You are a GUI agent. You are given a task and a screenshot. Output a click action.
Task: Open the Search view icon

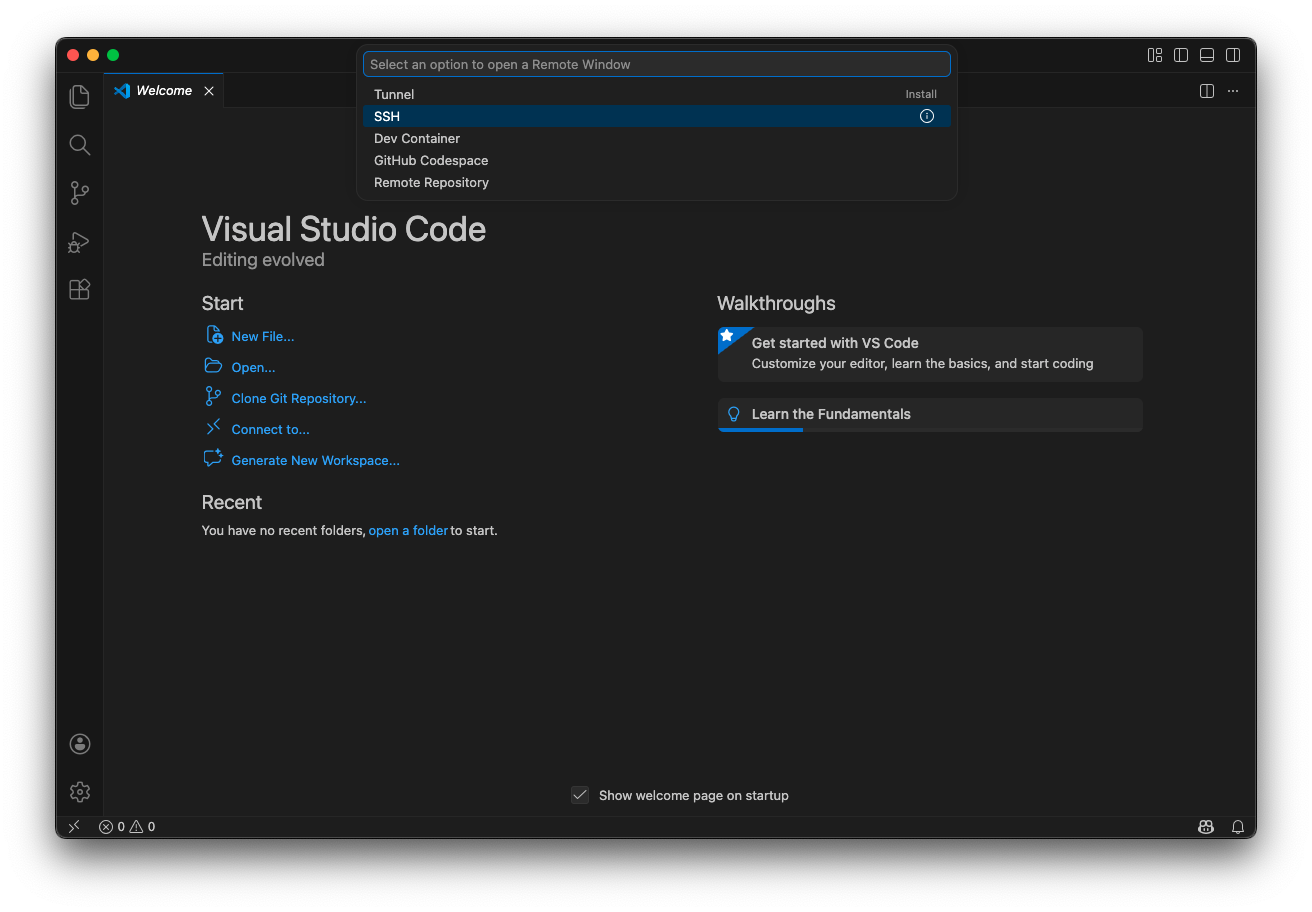tap(80, 145)
